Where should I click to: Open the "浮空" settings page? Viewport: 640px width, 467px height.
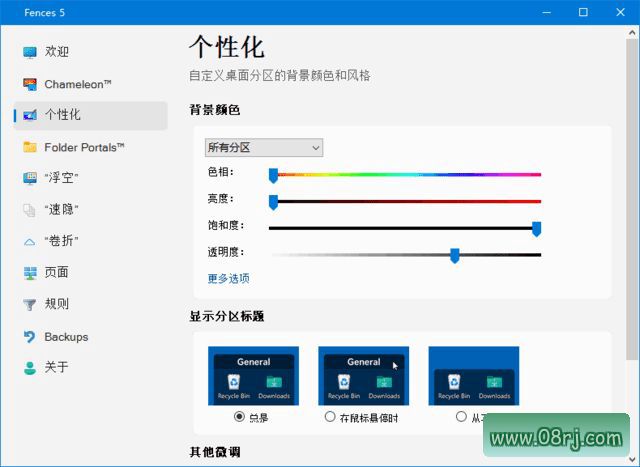pyautogui.click(x=91, y=178)
